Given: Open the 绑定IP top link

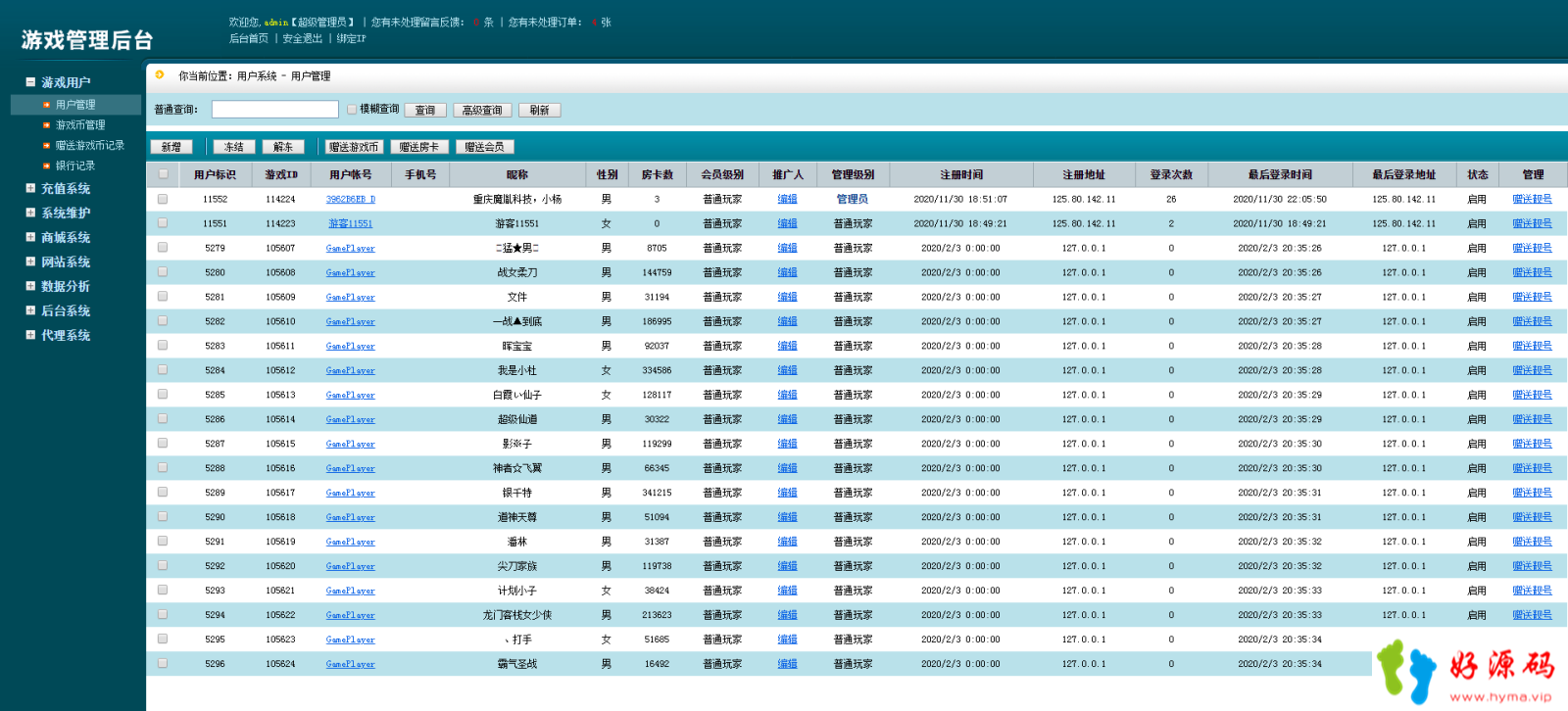Looking at the screenshot, I should (x=351, y=39).
